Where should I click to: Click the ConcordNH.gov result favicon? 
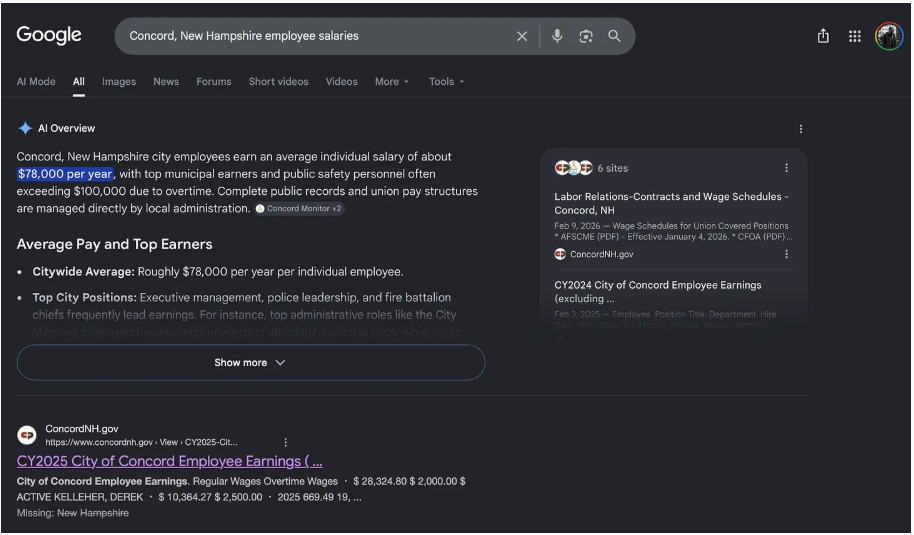[27, 435]
